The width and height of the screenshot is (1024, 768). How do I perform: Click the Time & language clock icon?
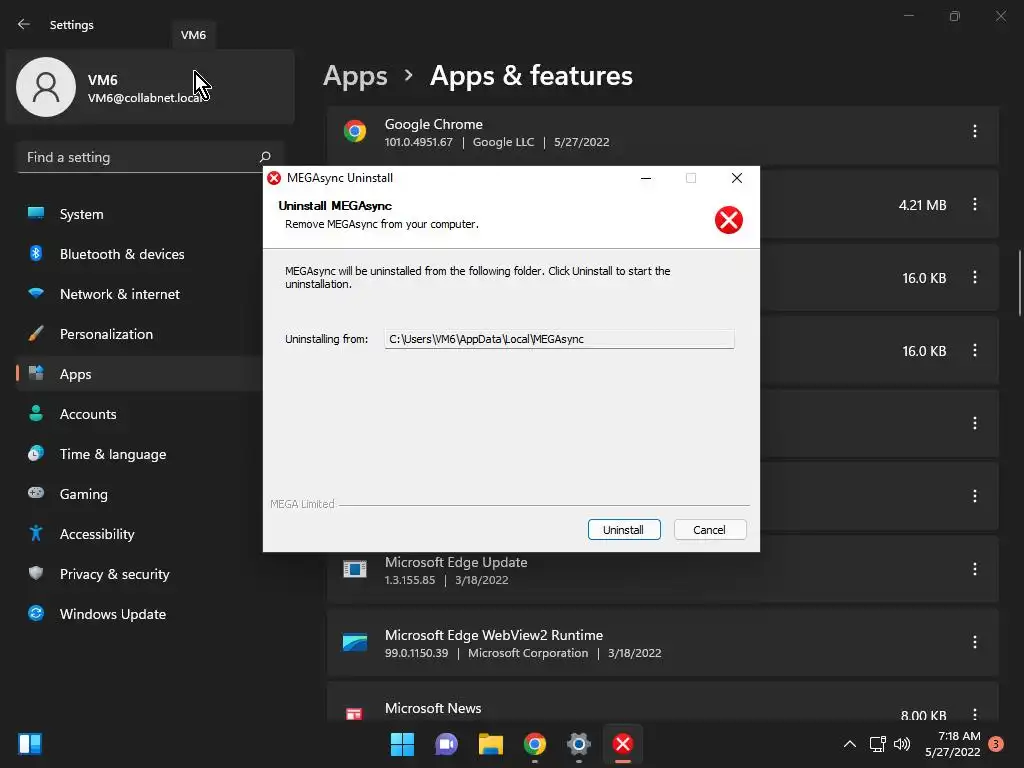[x=36, y=453]
